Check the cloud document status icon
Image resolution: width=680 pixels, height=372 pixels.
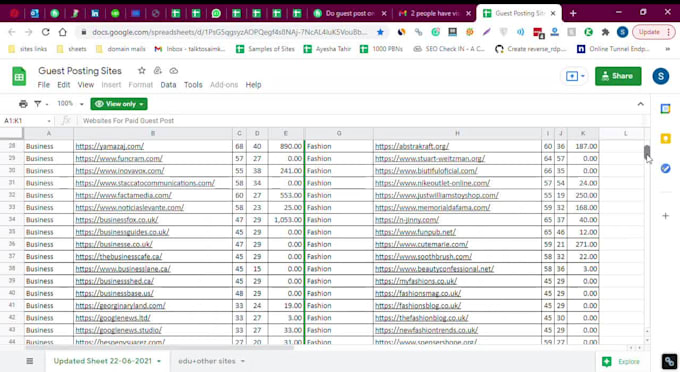(x=173, y=71)
